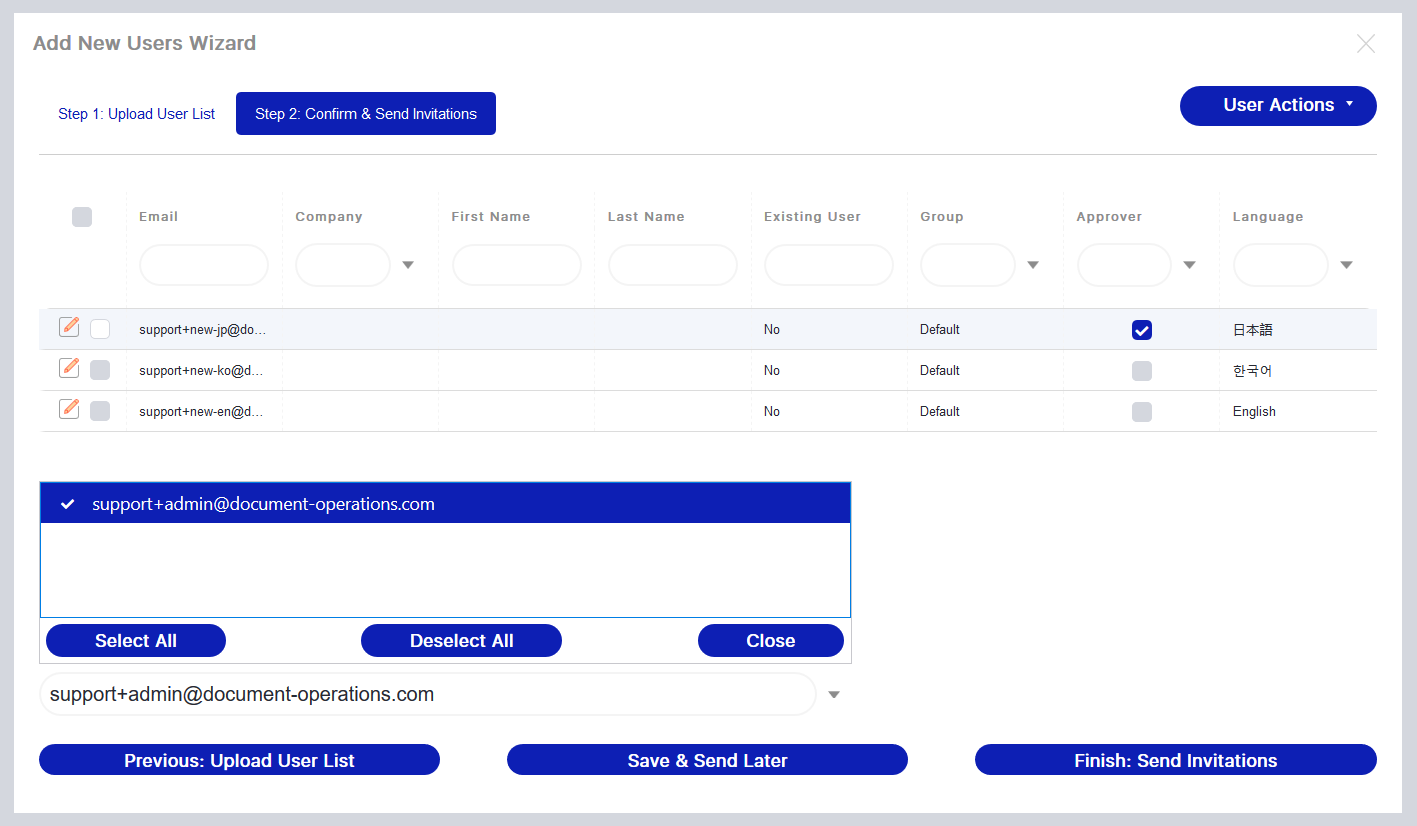Click the 日本語 language cell
The image size is (1417, 826).
tap(1253, 330)
